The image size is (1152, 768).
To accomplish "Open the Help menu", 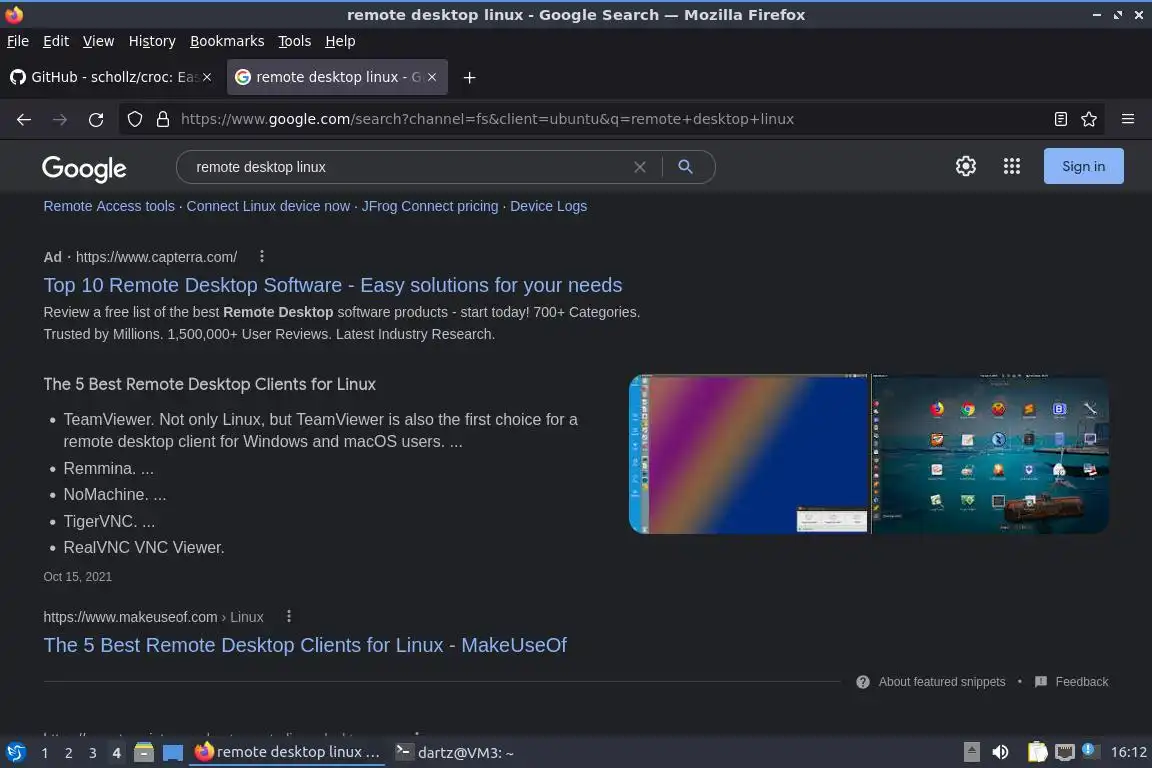I will click(x=340, y=41).
